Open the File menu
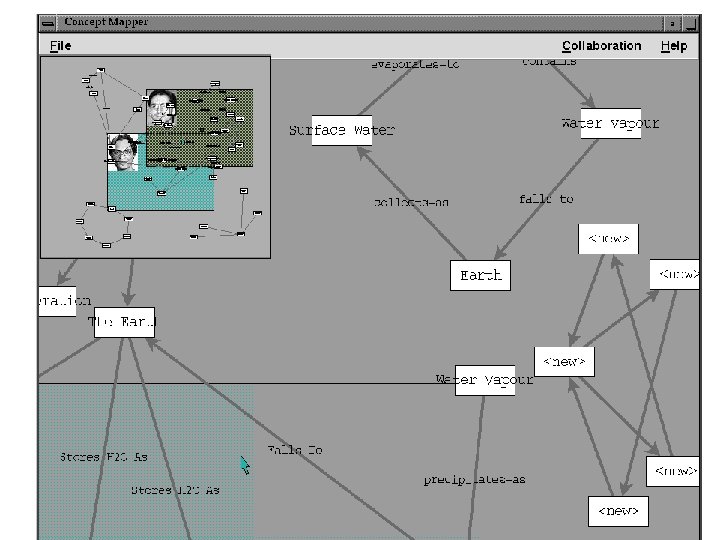Image resolution: width=720 pixels, height=540 pixels. (60, 46)
